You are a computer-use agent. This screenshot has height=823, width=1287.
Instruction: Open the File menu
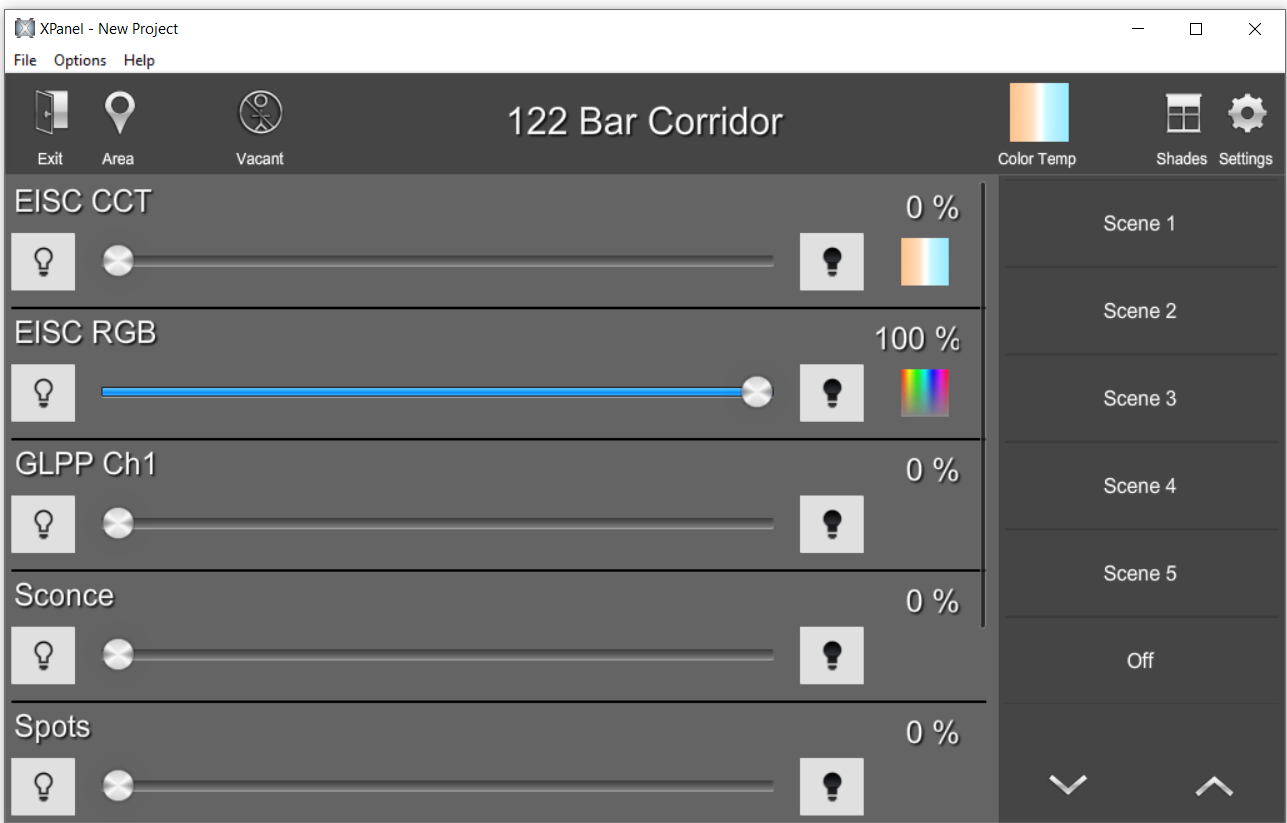(25, 60)
